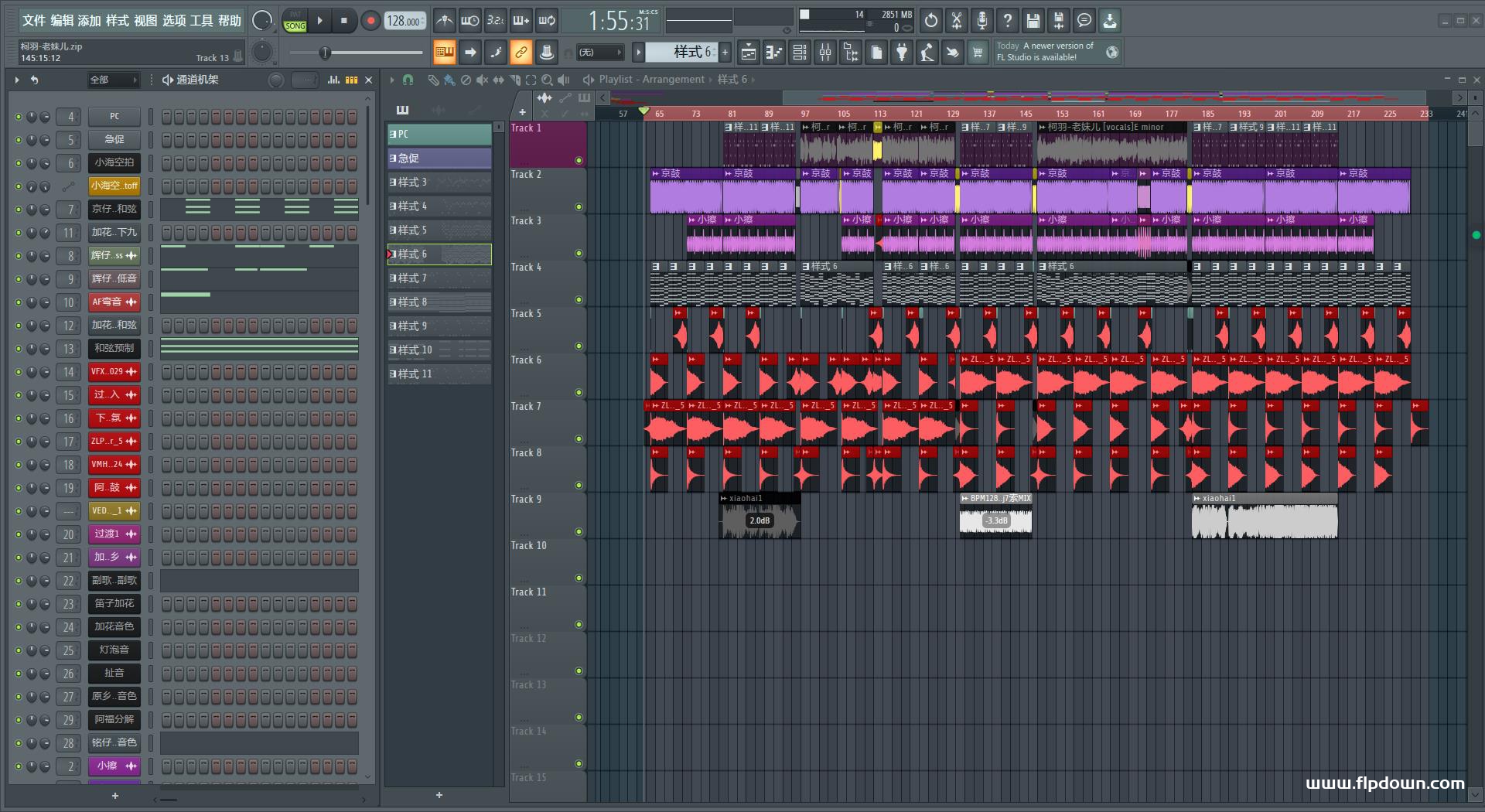The height and width of the screenshot is (812, 1485).
Task: Open the 选项 (Options) menu
Action: point(174,21)
